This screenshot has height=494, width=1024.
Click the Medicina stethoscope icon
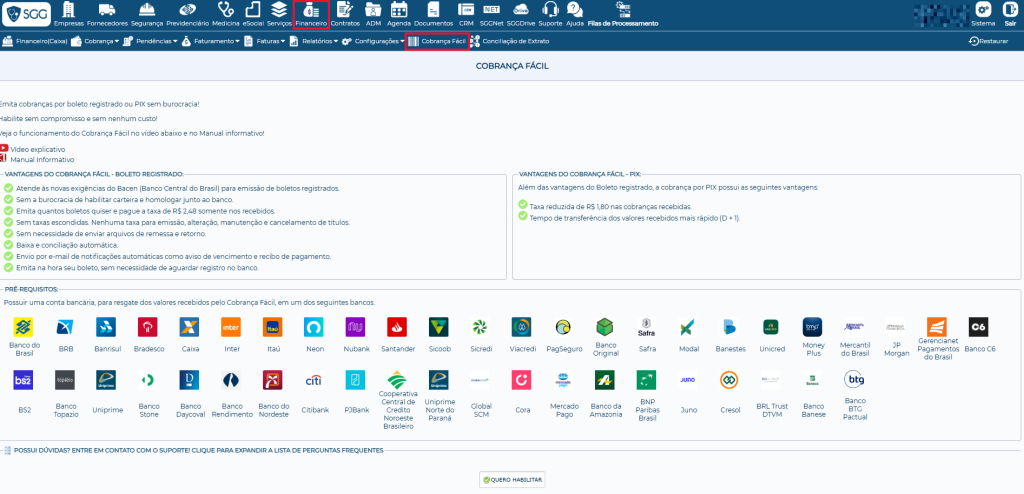click(225, 10)
